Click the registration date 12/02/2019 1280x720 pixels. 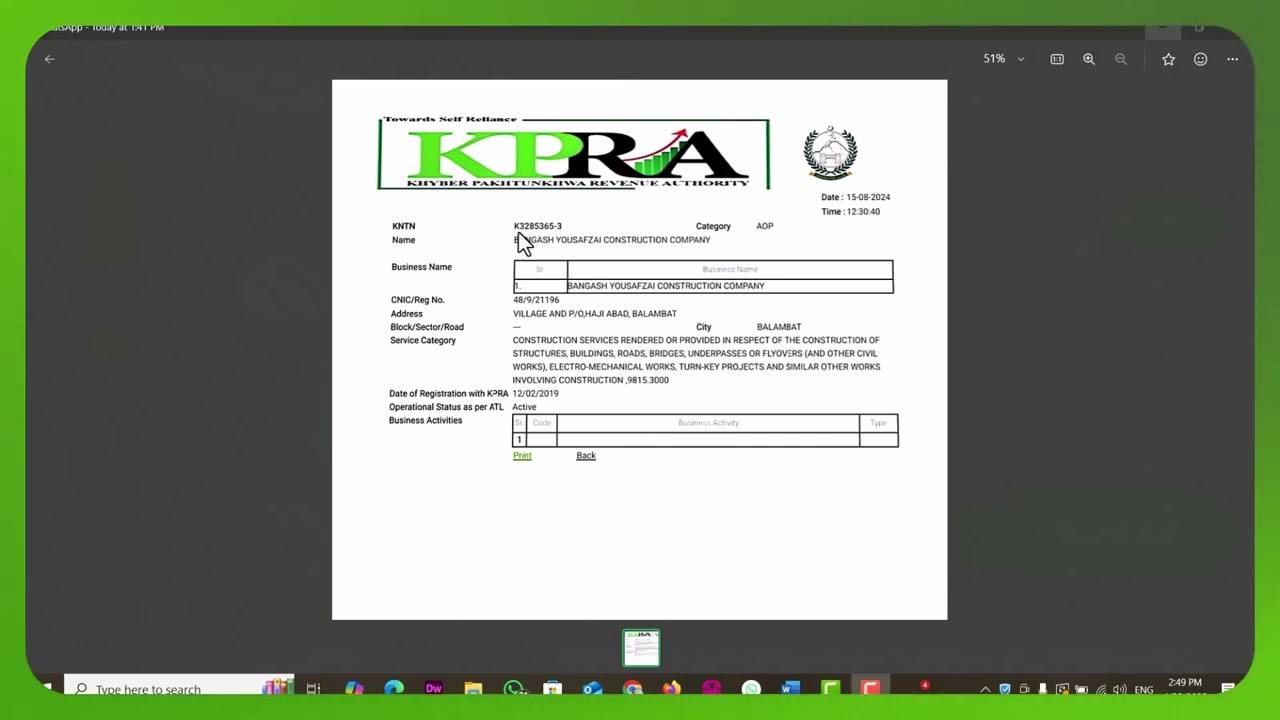click(x=536, y=394)
